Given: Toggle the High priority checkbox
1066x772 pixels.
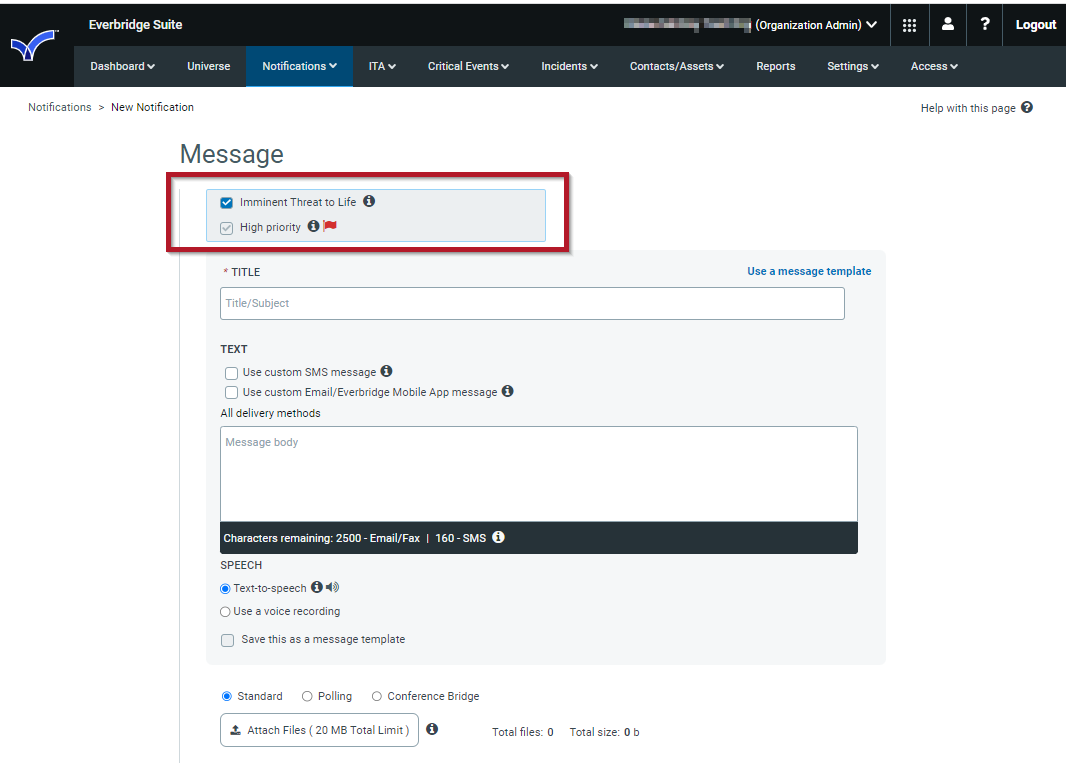Looking at the screenshot, I should pyautogui.click(x=226, y=228).
